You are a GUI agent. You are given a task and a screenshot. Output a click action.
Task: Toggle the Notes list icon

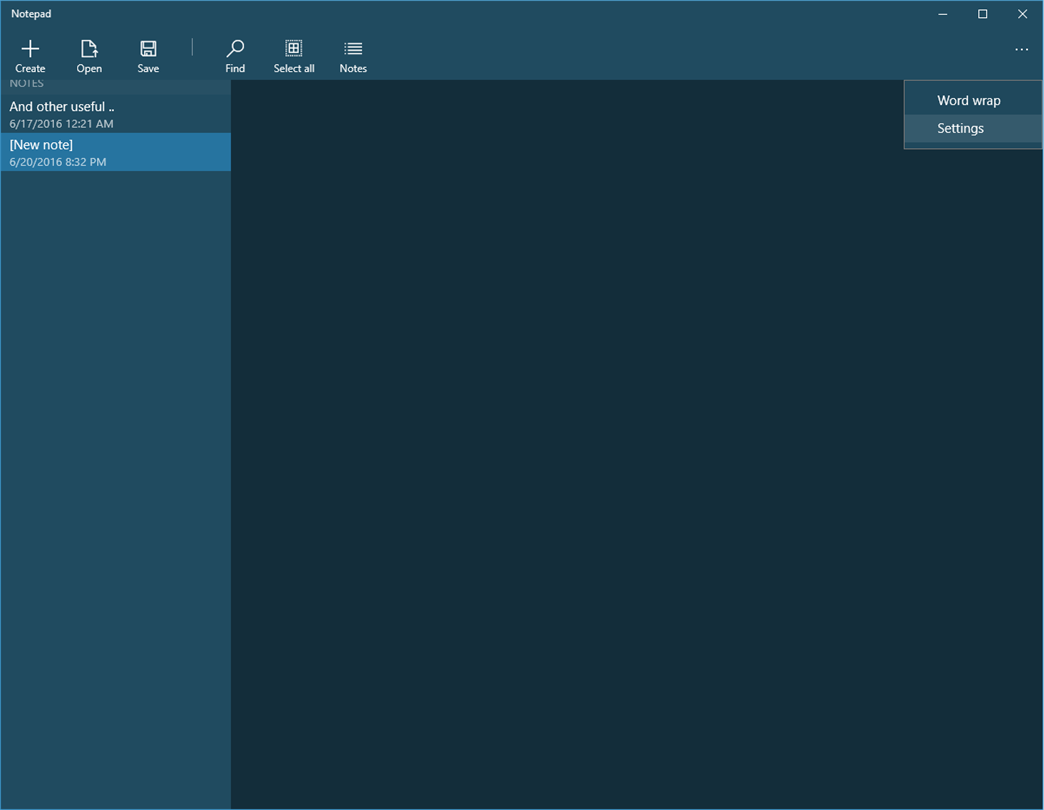[353, 49]
